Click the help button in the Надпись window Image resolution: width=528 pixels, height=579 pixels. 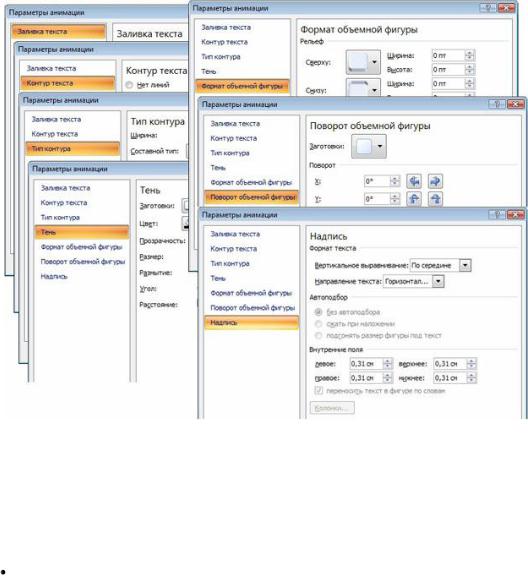[497, 215]
